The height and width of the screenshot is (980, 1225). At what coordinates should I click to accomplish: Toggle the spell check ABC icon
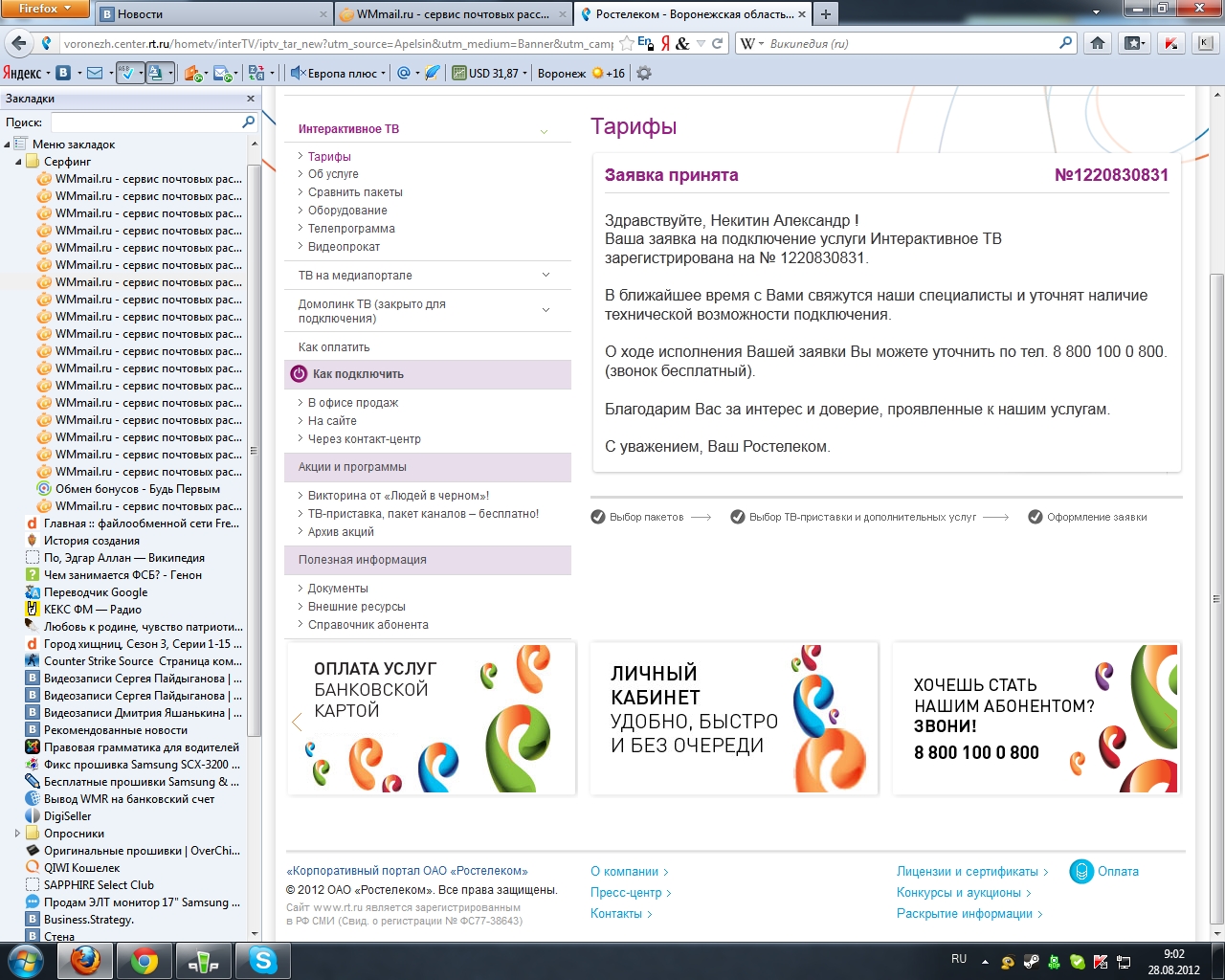tap(125, 73)
